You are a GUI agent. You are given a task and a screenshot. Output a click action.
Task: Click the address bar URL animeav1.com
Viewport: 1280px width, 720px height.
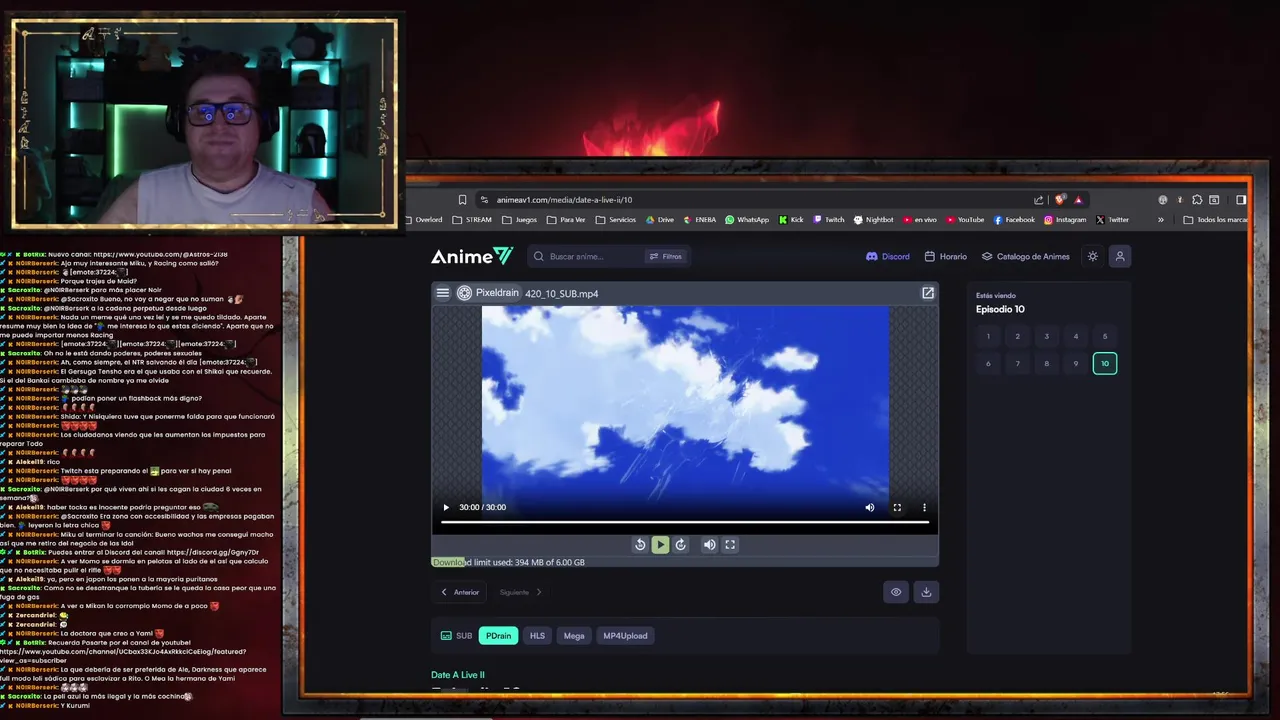(564, 199)
